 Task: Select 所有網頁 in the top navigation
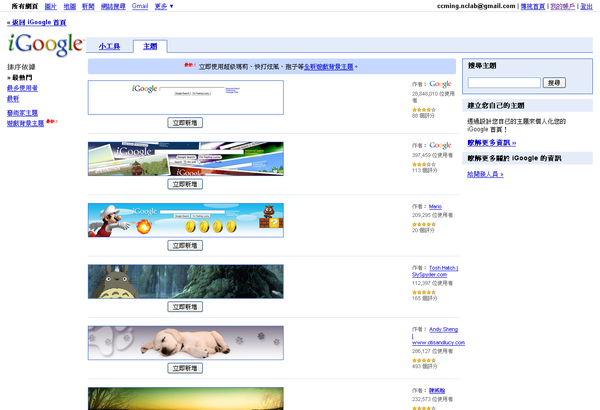(x=24, y=6)
